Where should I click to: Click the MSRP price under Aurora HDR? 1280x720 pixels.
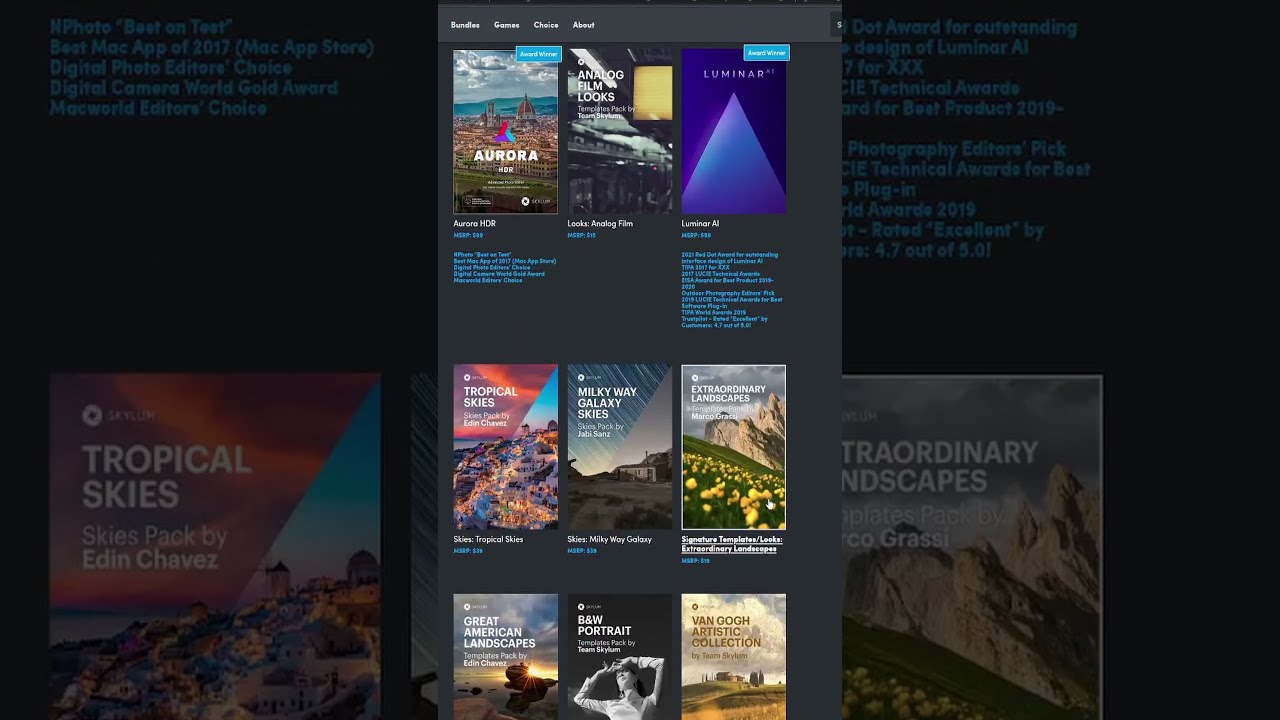468,236
